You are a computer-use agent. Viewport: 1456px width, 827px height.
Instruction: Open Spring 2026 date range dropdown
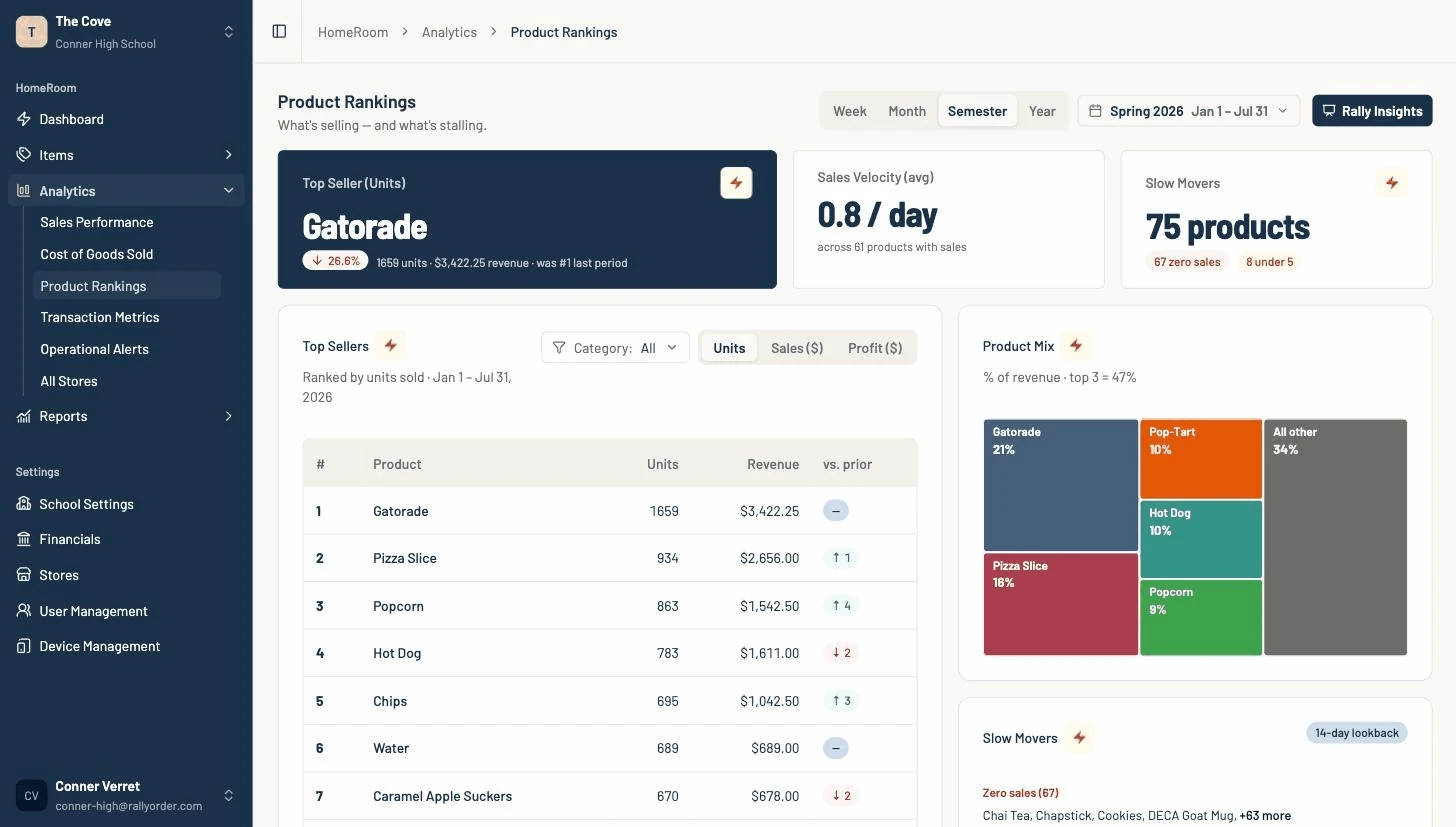tap(1189, 111)
